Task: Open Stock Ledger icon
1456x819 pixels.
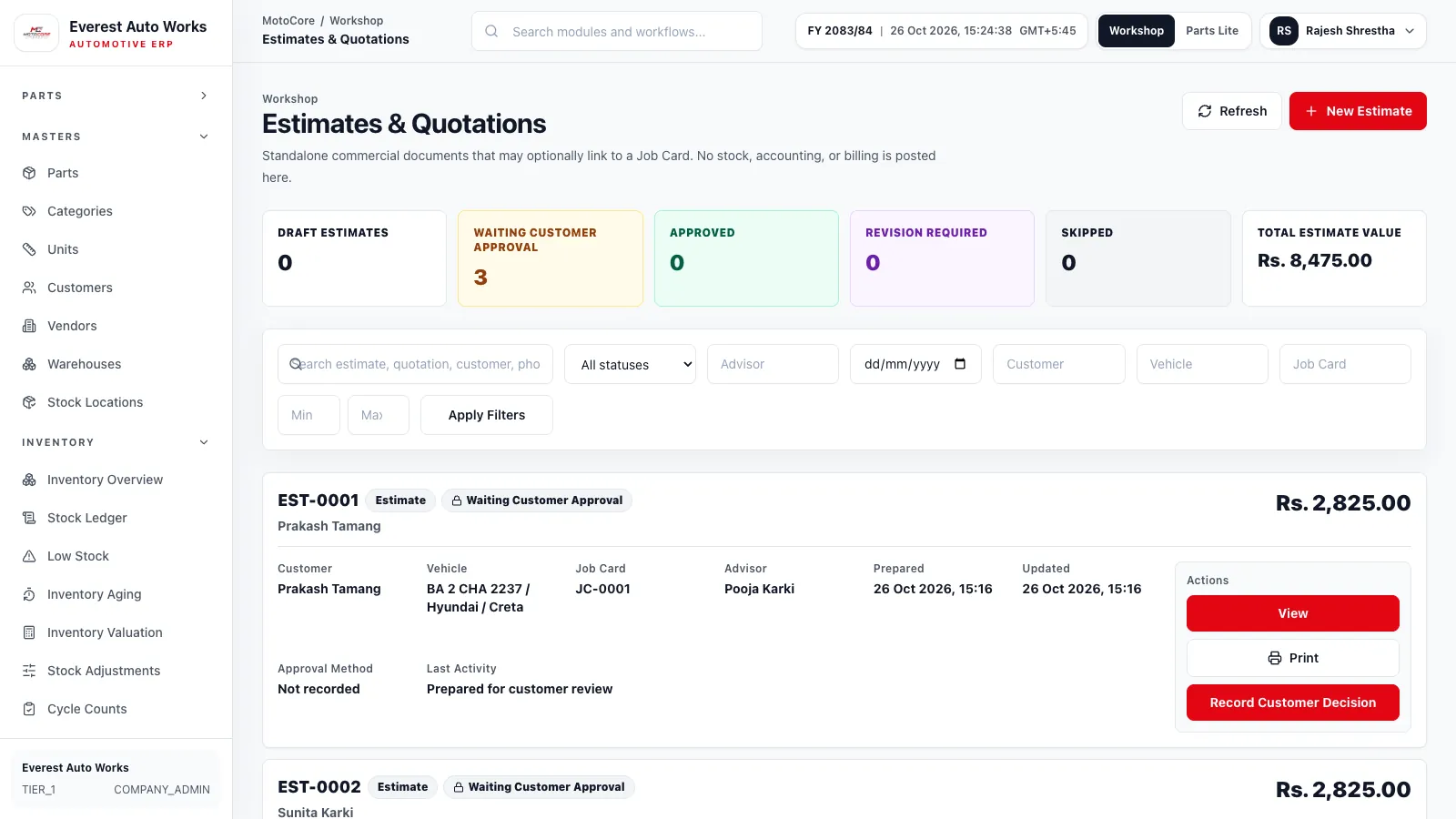Action: 29,518
